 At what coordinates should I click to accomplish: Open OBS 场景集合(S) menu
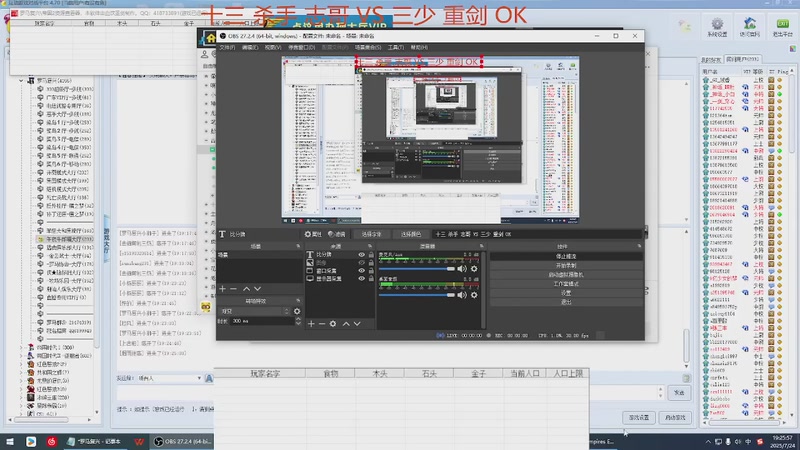point(368,47)
